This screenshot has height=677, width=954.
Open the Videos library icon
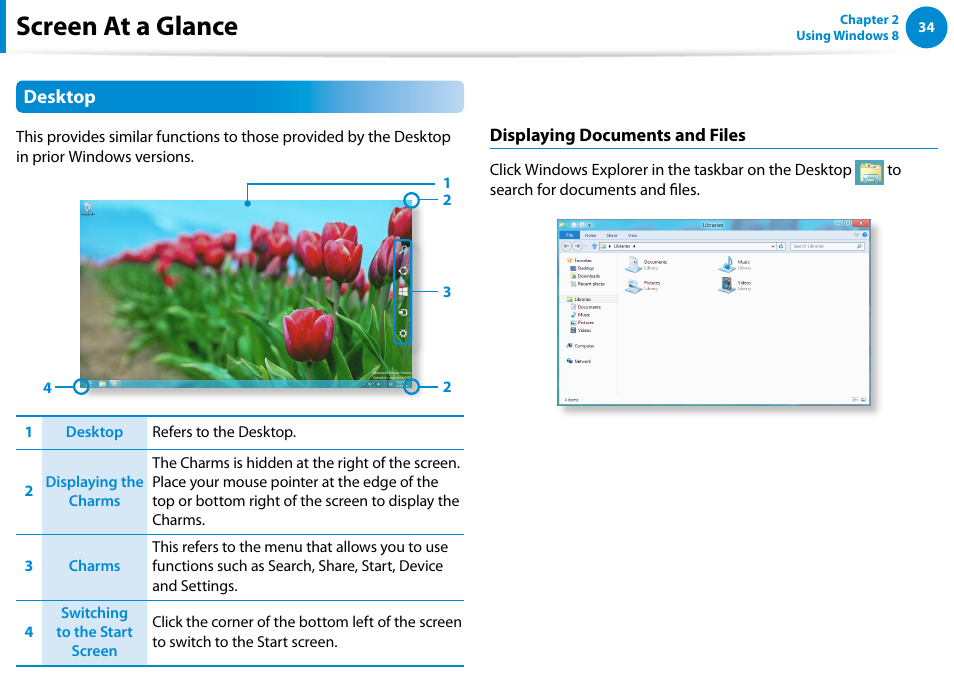[727, 286]
